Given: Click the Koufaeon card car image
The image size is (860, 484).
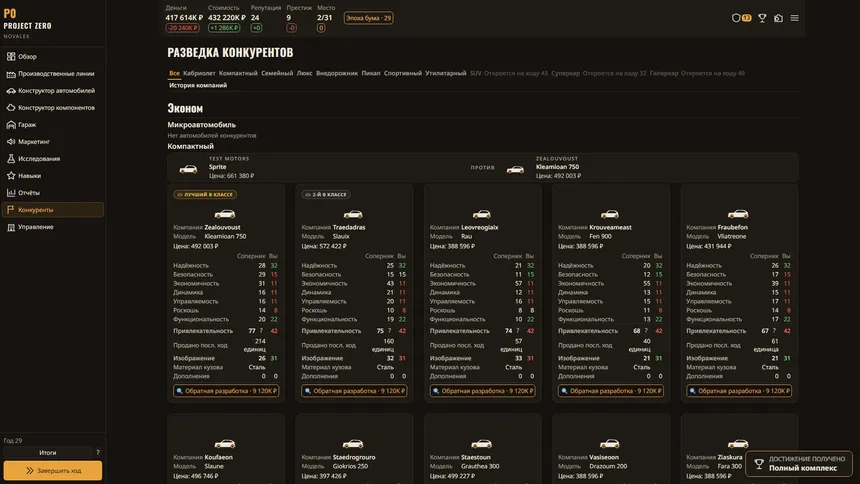Looking at the screenshot, I should point(225,443).
